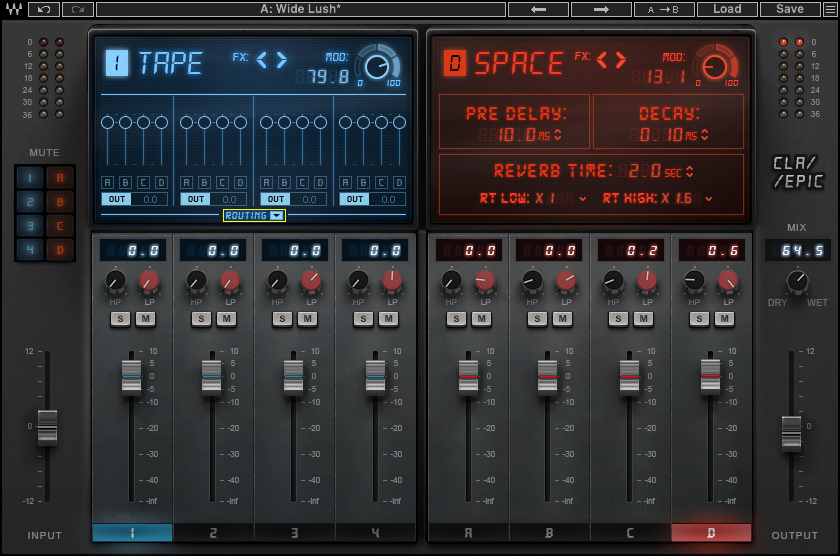Mute reverb C in MUTE panel

(x=60, y=226)
